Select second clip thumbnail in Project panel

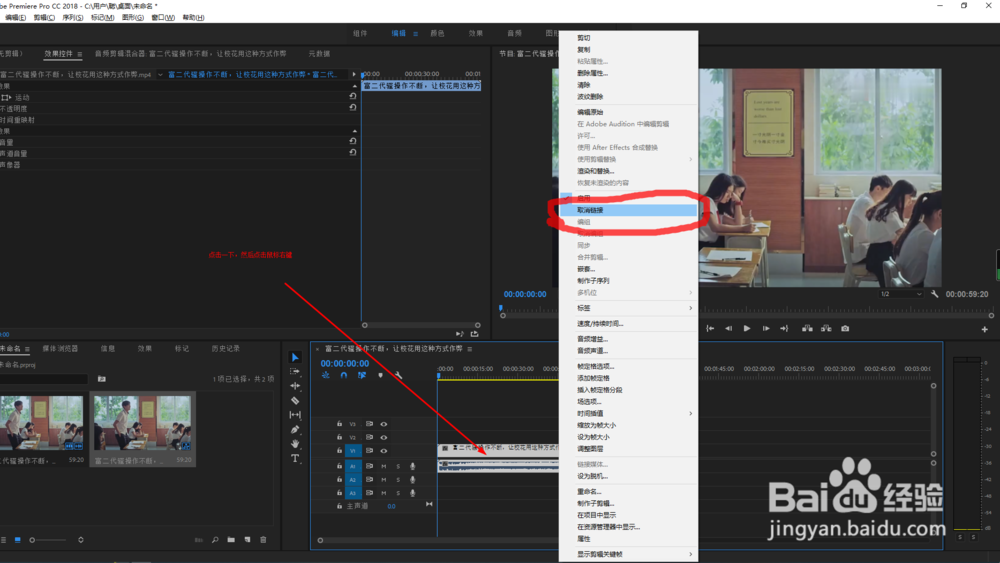point(142,423)
